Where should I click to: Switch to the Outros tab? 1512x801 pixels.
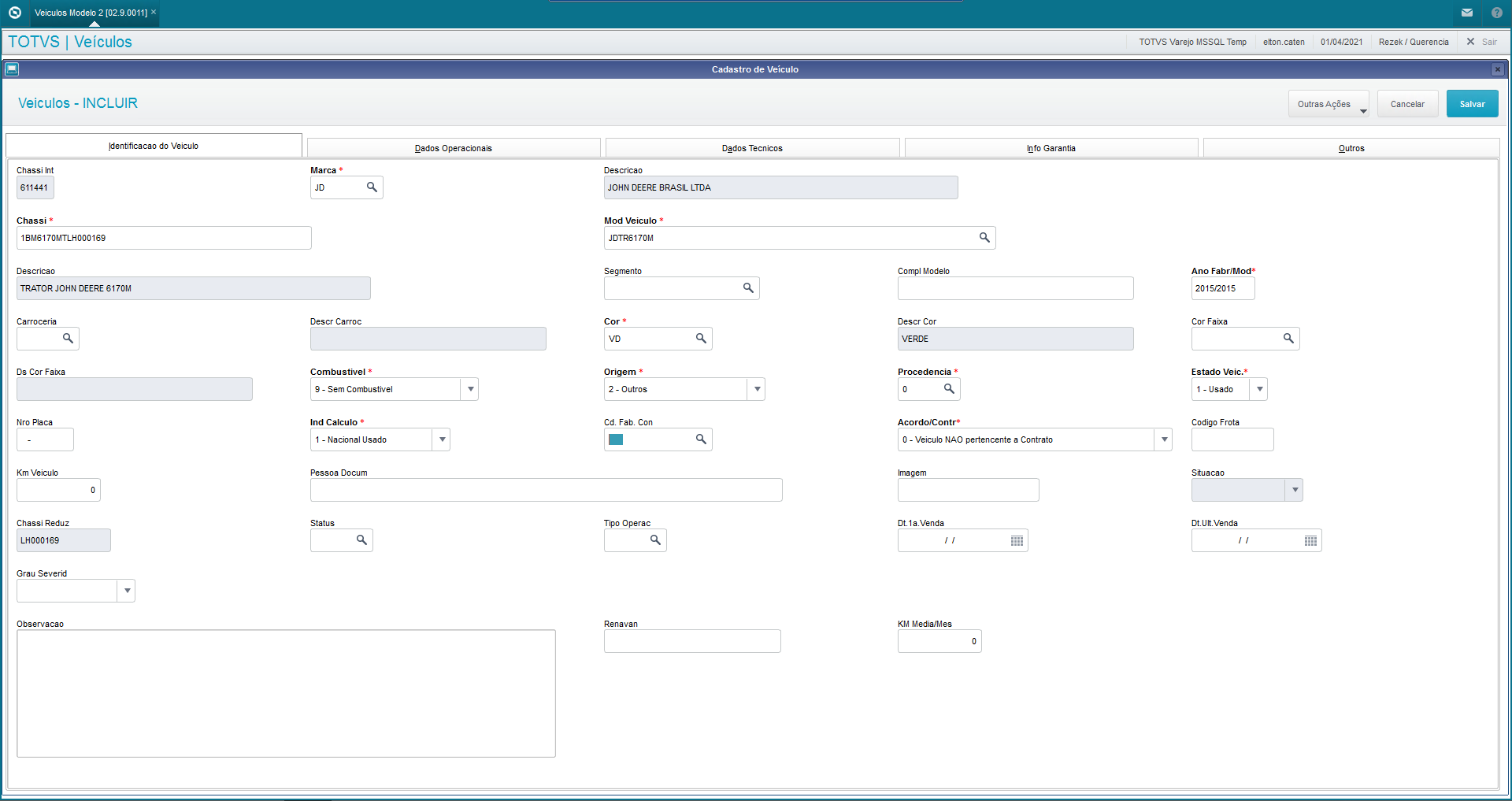[1351, 148]
